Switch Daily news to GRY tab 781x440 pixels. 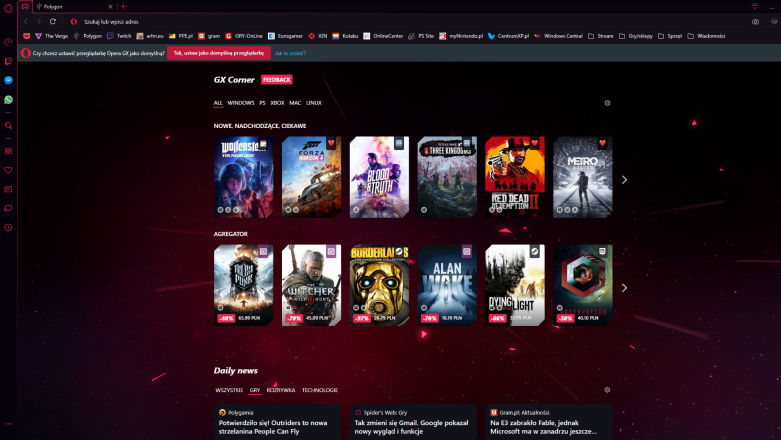[255, 390]
